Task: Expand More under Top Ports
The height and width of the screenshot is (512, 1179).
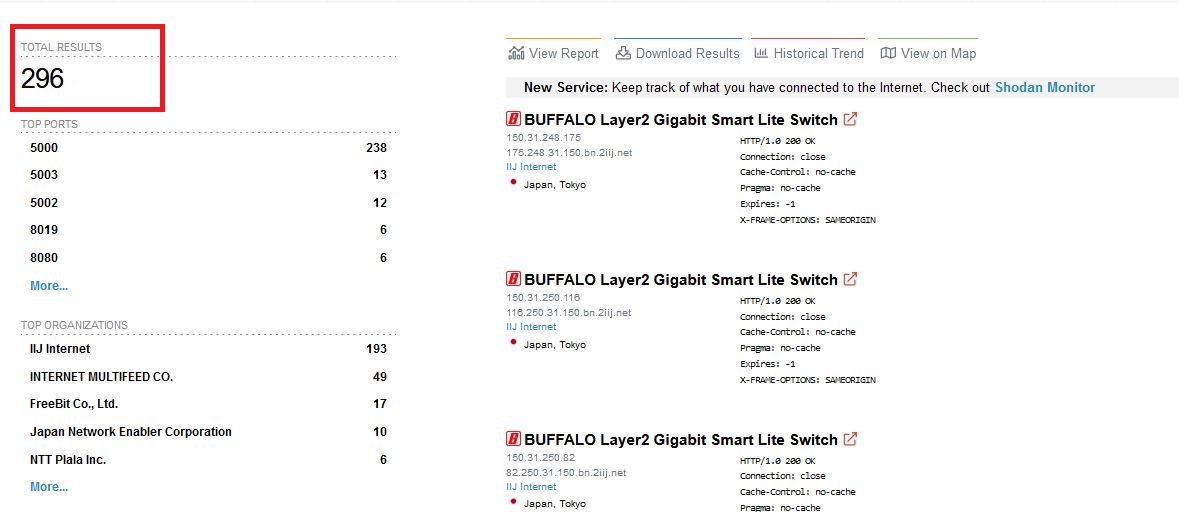Action: click(x=49, y=286)
